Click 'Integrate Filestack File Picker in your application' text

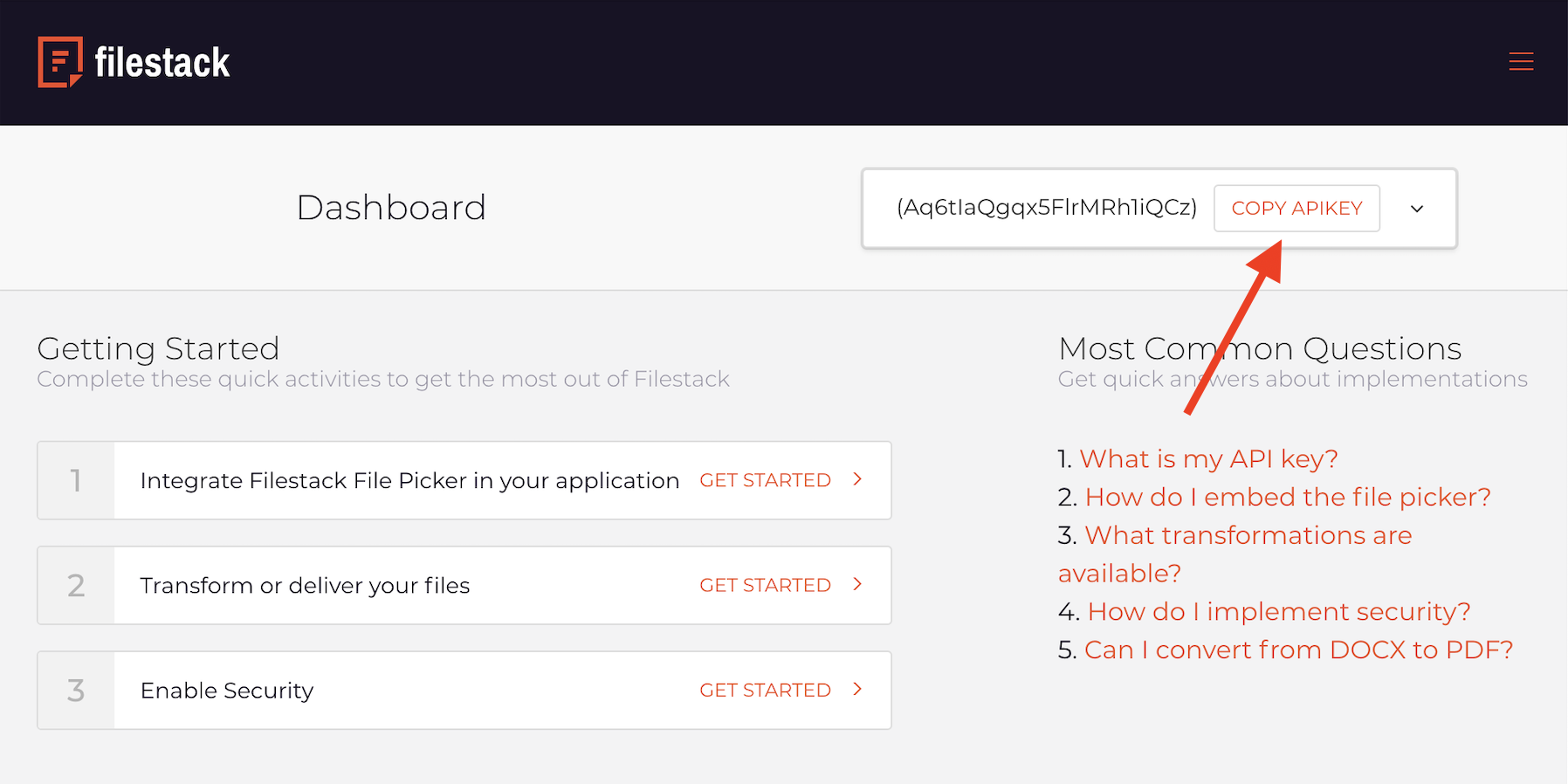pos(409,481)
